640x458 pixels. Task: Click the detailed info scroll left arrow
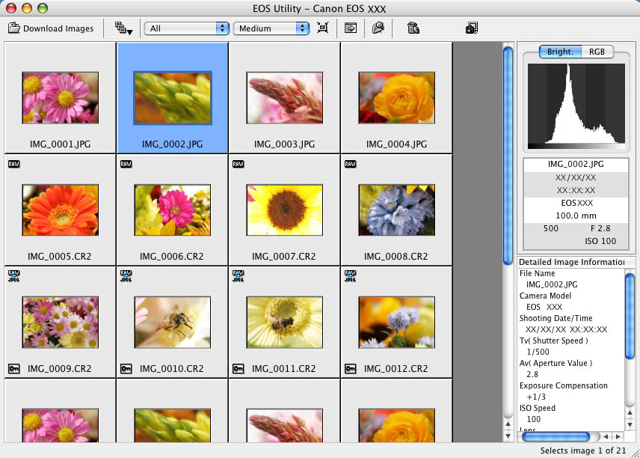point(606,436)
